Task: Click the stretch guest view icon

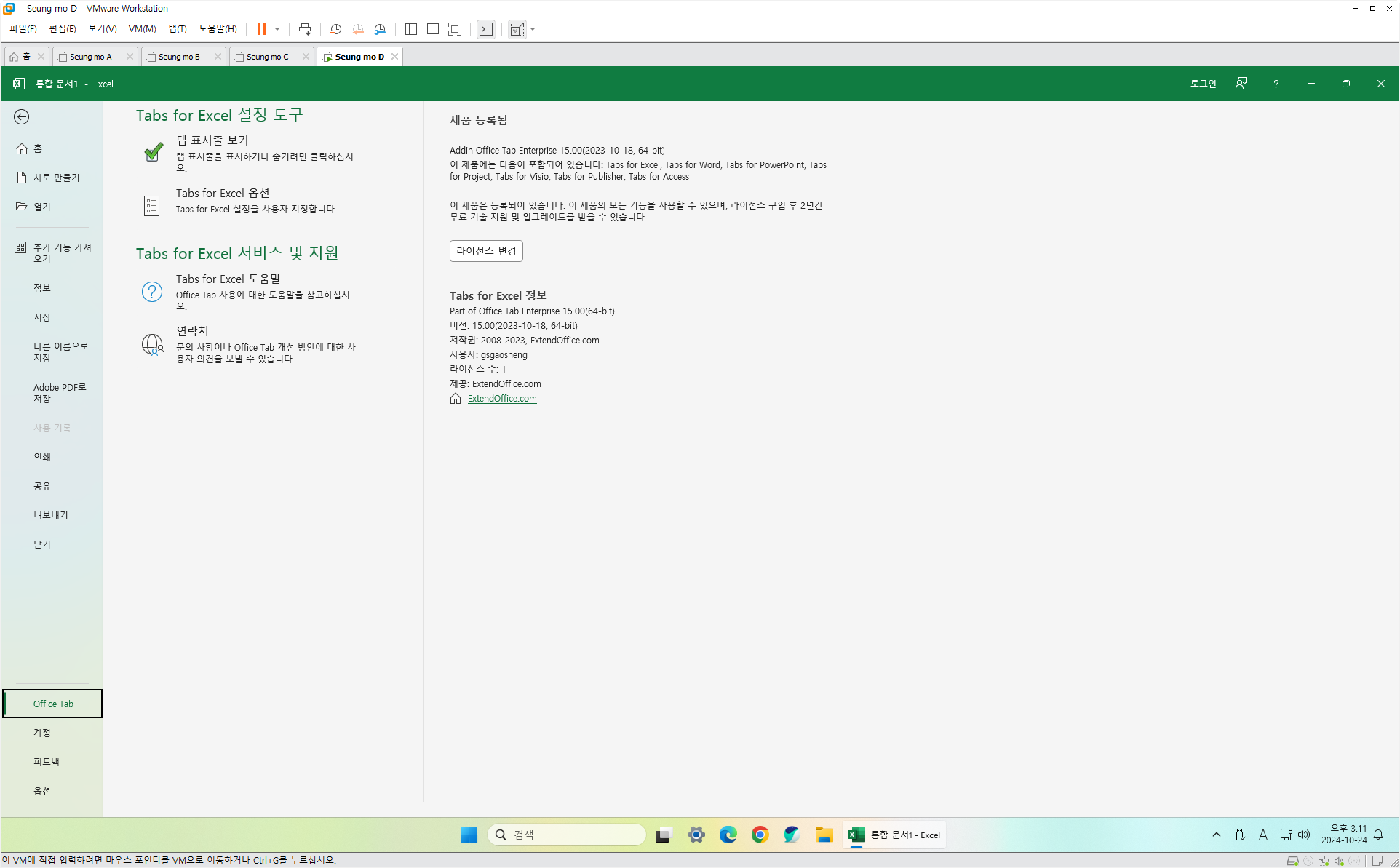Action: coord(517,29)
